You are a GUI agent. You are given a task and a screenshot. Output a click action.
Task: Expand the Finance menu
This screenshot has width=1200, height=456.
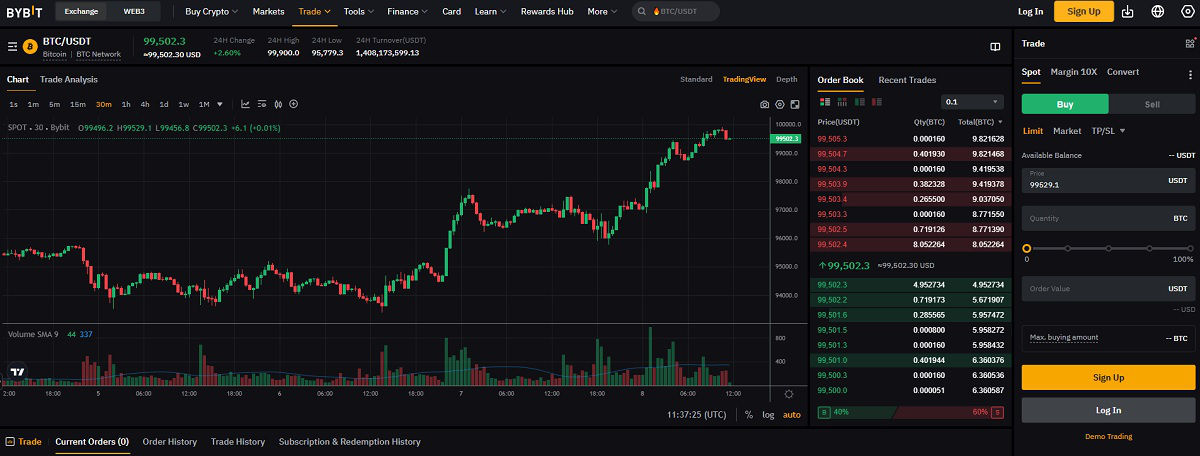tap(408, 12)
